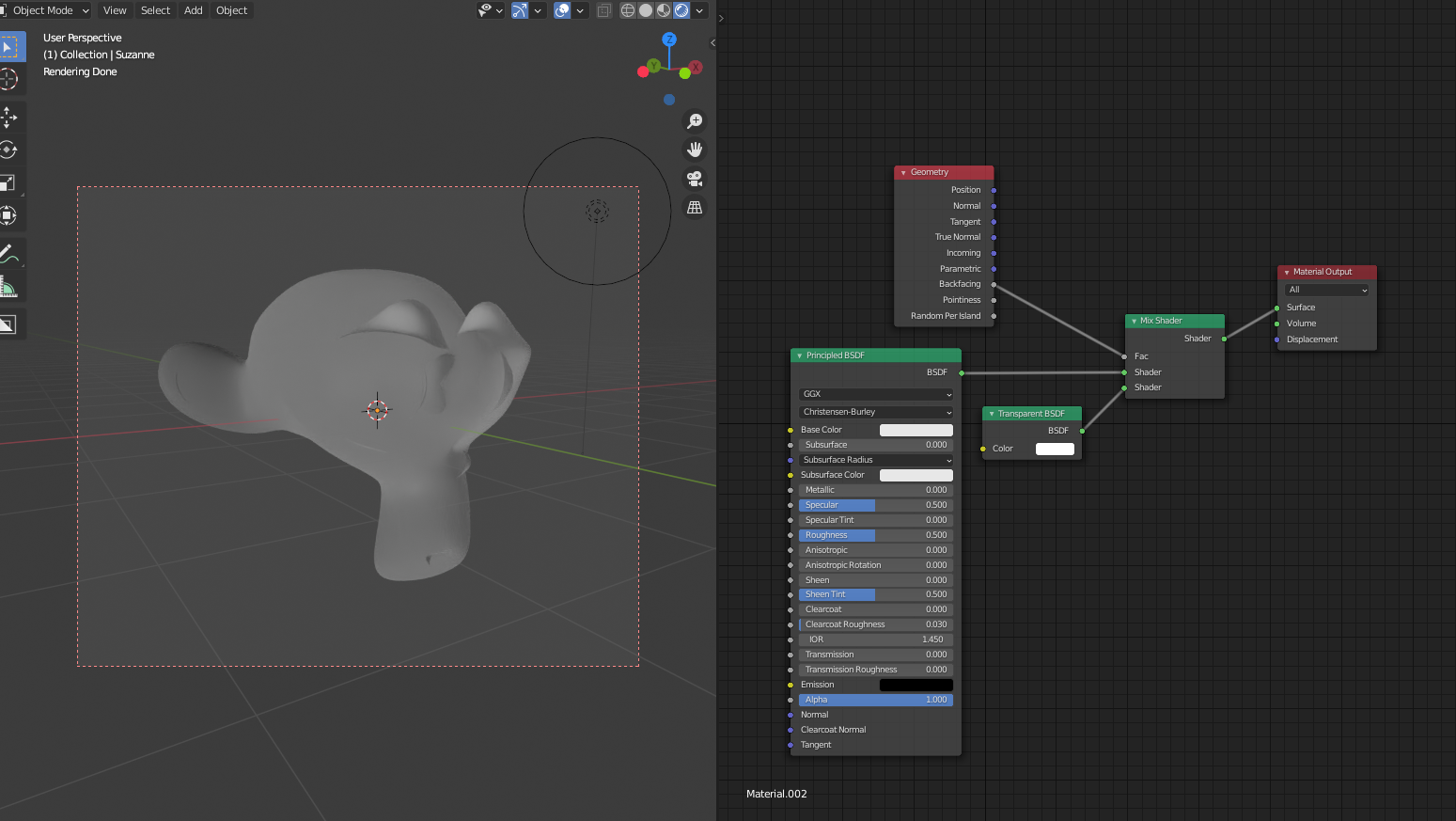Collapse the Geometry node
This screenshot has width=1456, height=821.
click(x=903, y=173)
